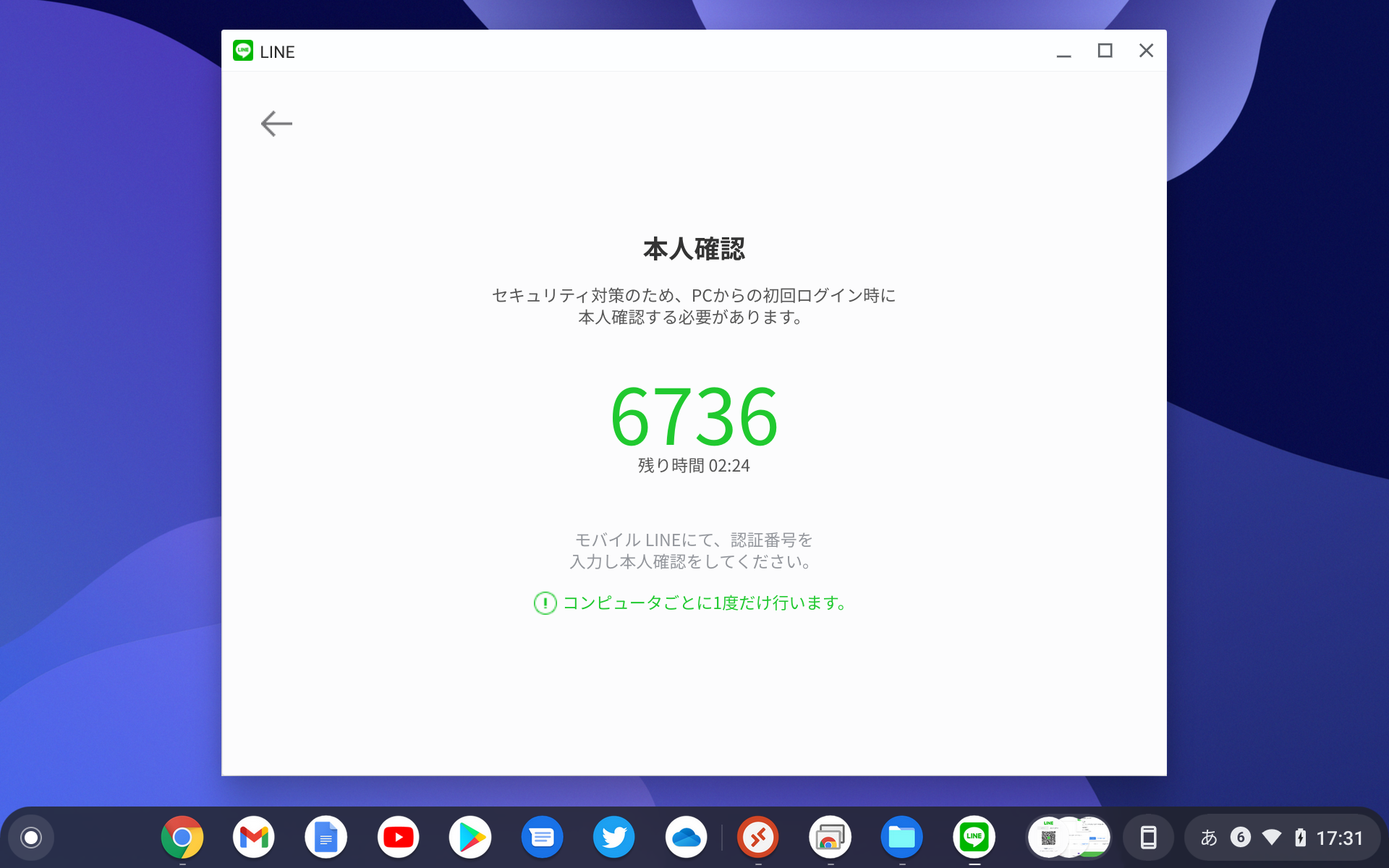Screen dimensions: 1389x868
Task: Go back using the arrow in the LINE window
Action: click(x=276, y=124)
